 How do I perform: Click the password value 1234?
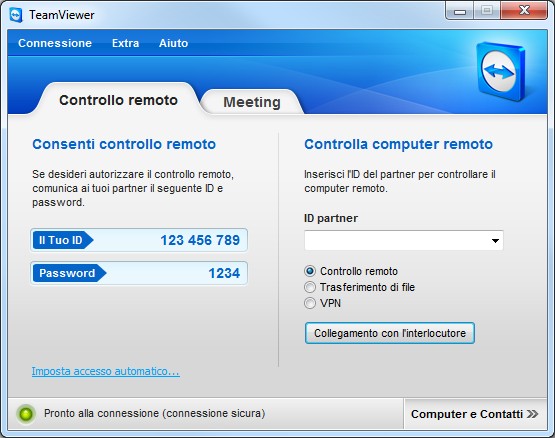(x=224, y=273)
